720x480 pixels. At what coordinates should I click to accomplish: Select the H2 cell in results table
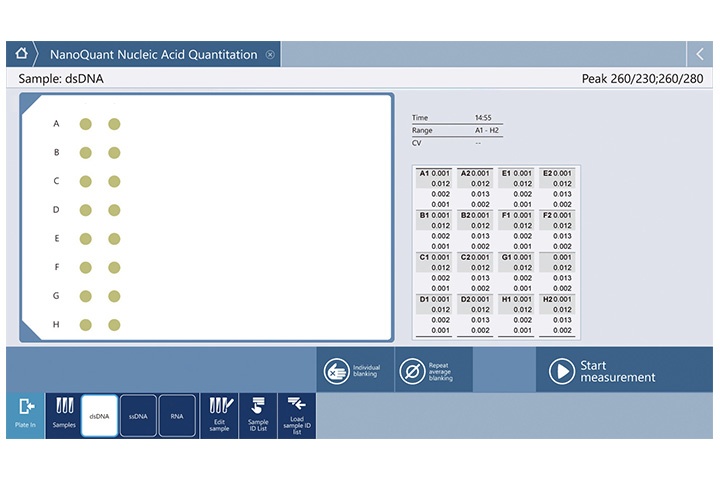(557, 314)
